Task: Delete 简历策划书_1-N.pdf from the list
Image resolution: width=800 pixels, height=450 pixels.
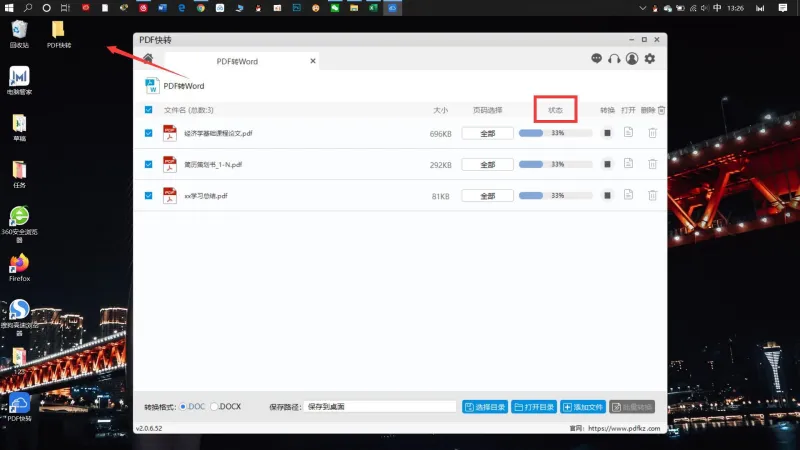Action: tap(653, 164)
